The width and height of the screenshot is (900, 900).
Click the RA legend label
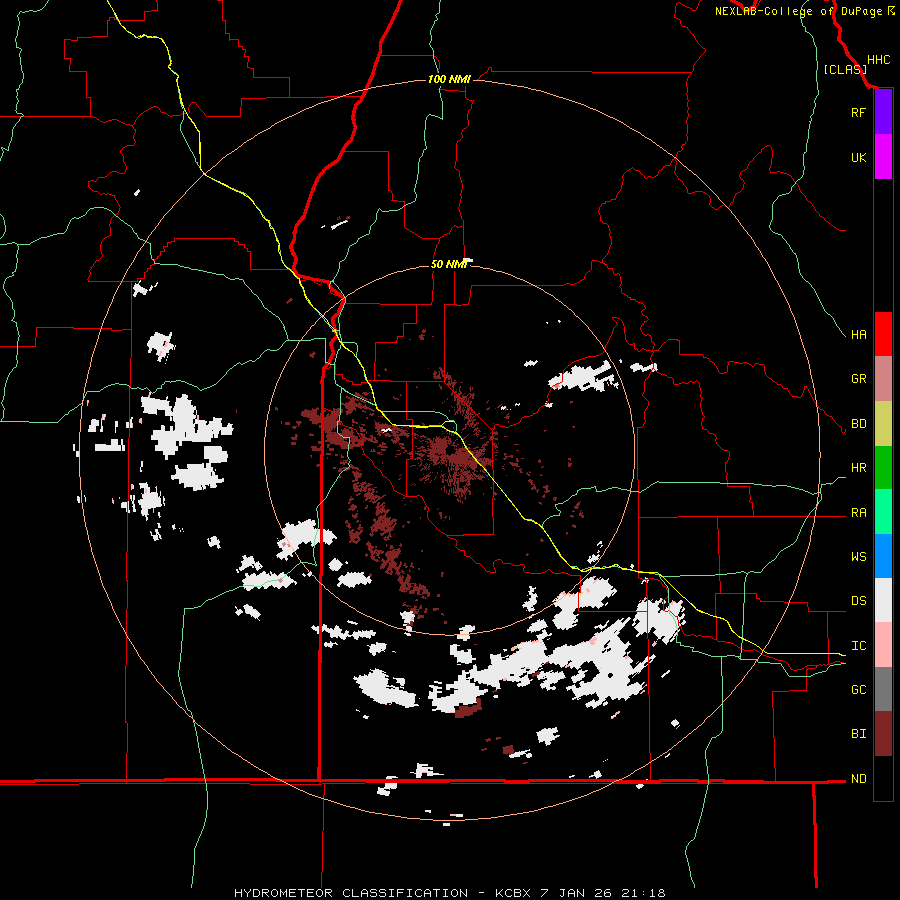tap(858, 512)
